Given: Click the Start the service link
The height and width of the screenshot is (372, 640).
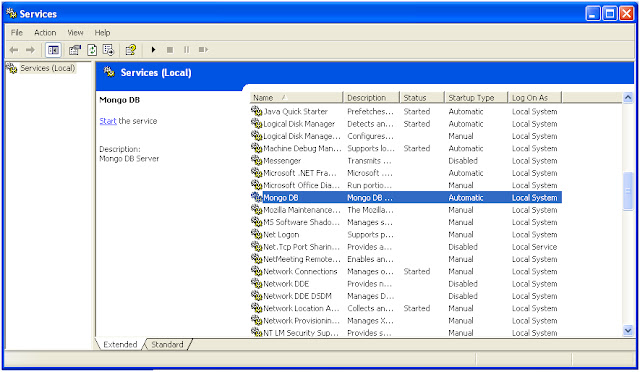Looking at the screenshot, I should click(x=108, y=121).
